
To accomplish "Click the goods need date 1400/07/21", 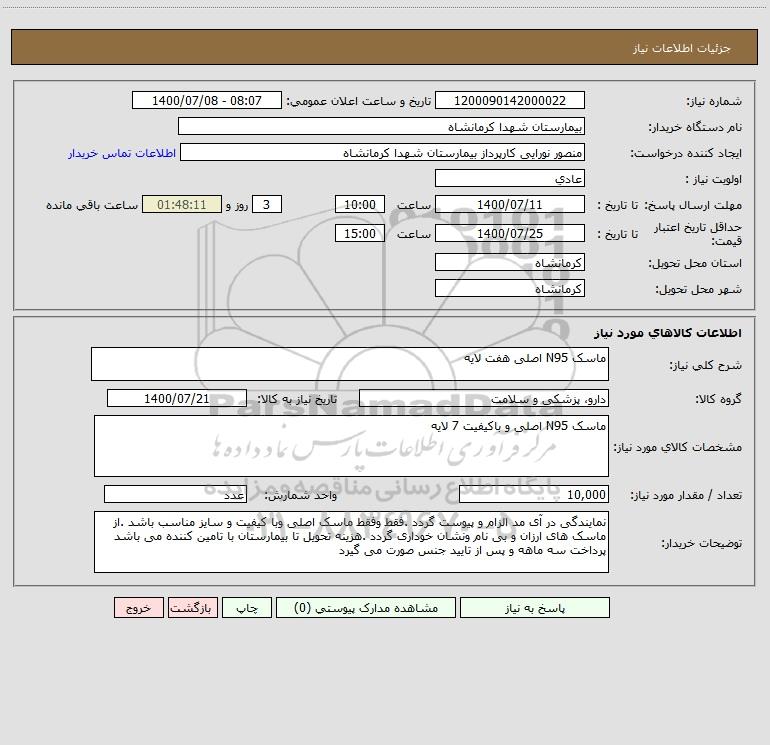I will (x=177, y=398).
